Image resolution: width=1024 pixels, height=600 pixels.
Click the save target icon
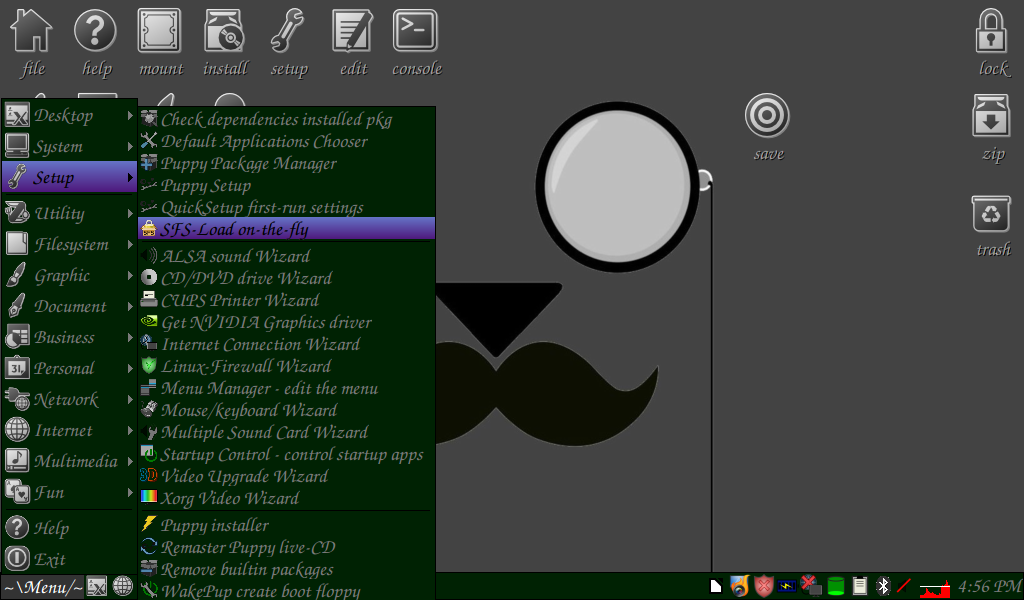click(767, 116)
